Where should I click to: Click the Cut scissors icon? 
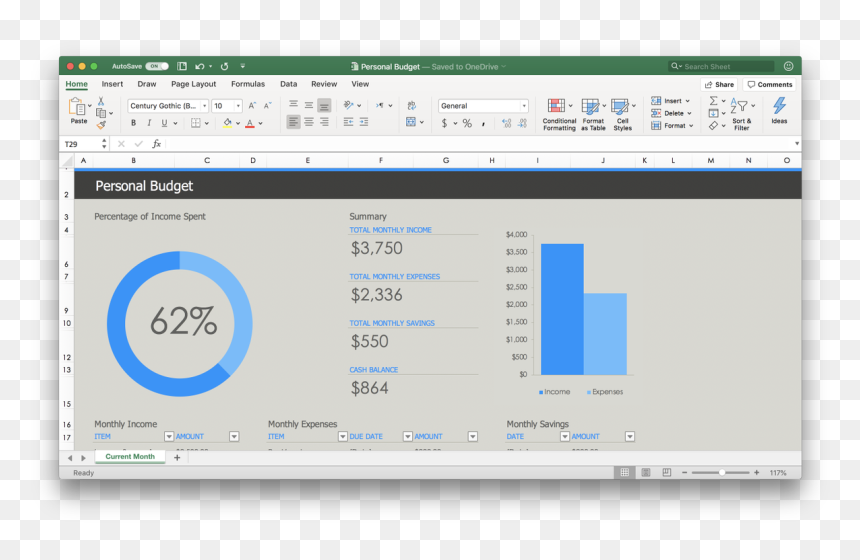[101, 101]
